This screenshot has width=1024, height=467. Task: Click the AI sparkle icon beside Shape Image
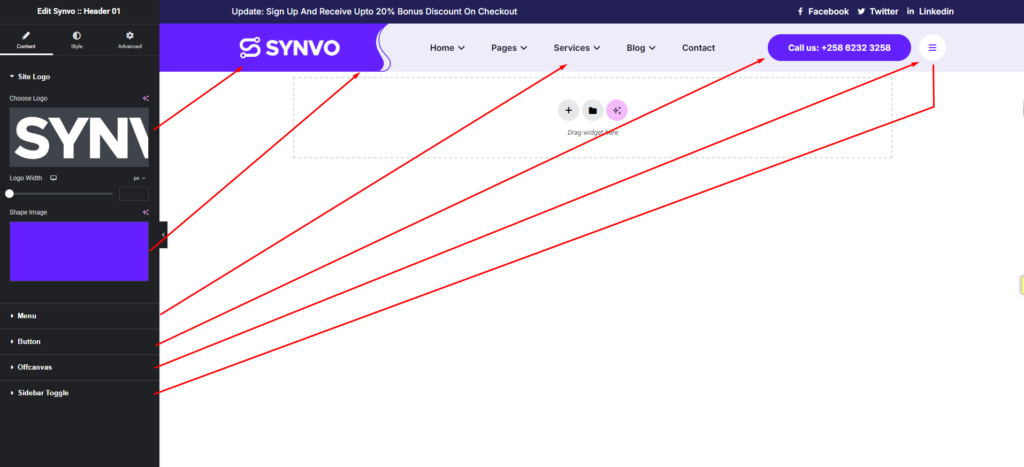(x=145, y=212)
